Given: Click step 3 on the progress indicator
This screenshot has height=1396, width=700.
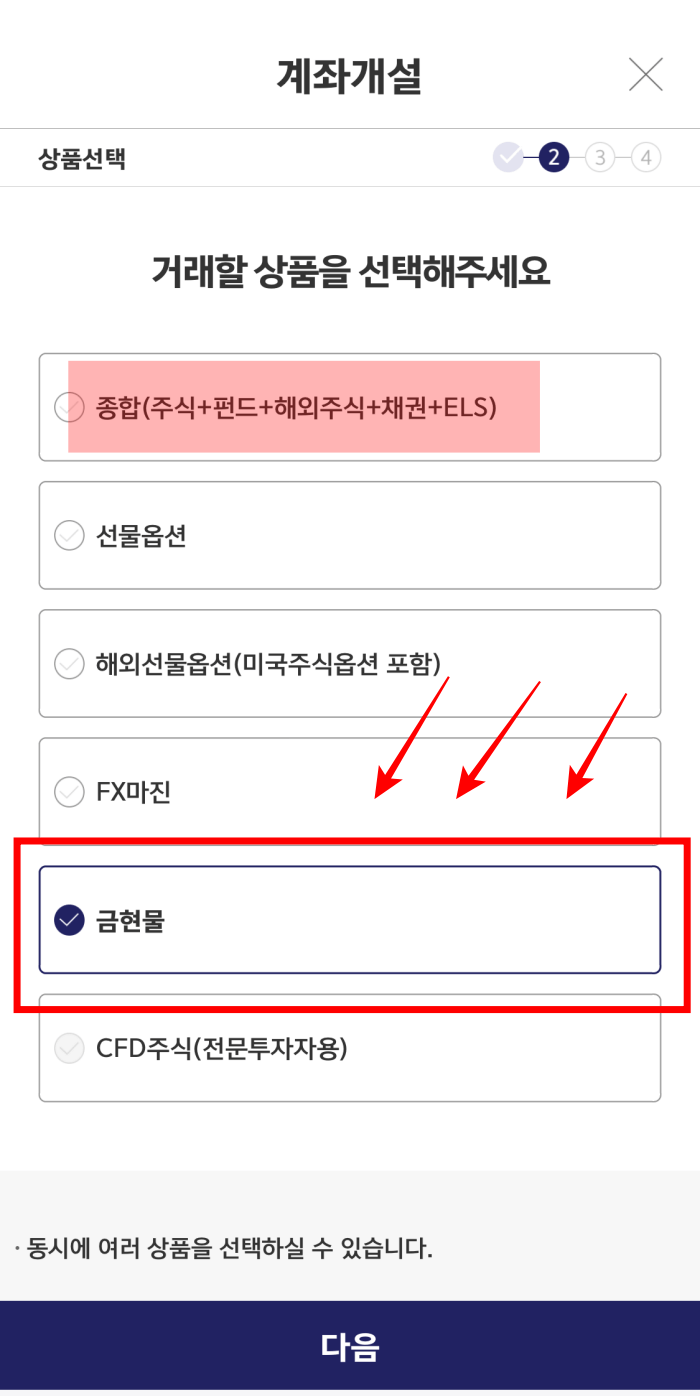Looking at the screenshot, I should 599,157.
